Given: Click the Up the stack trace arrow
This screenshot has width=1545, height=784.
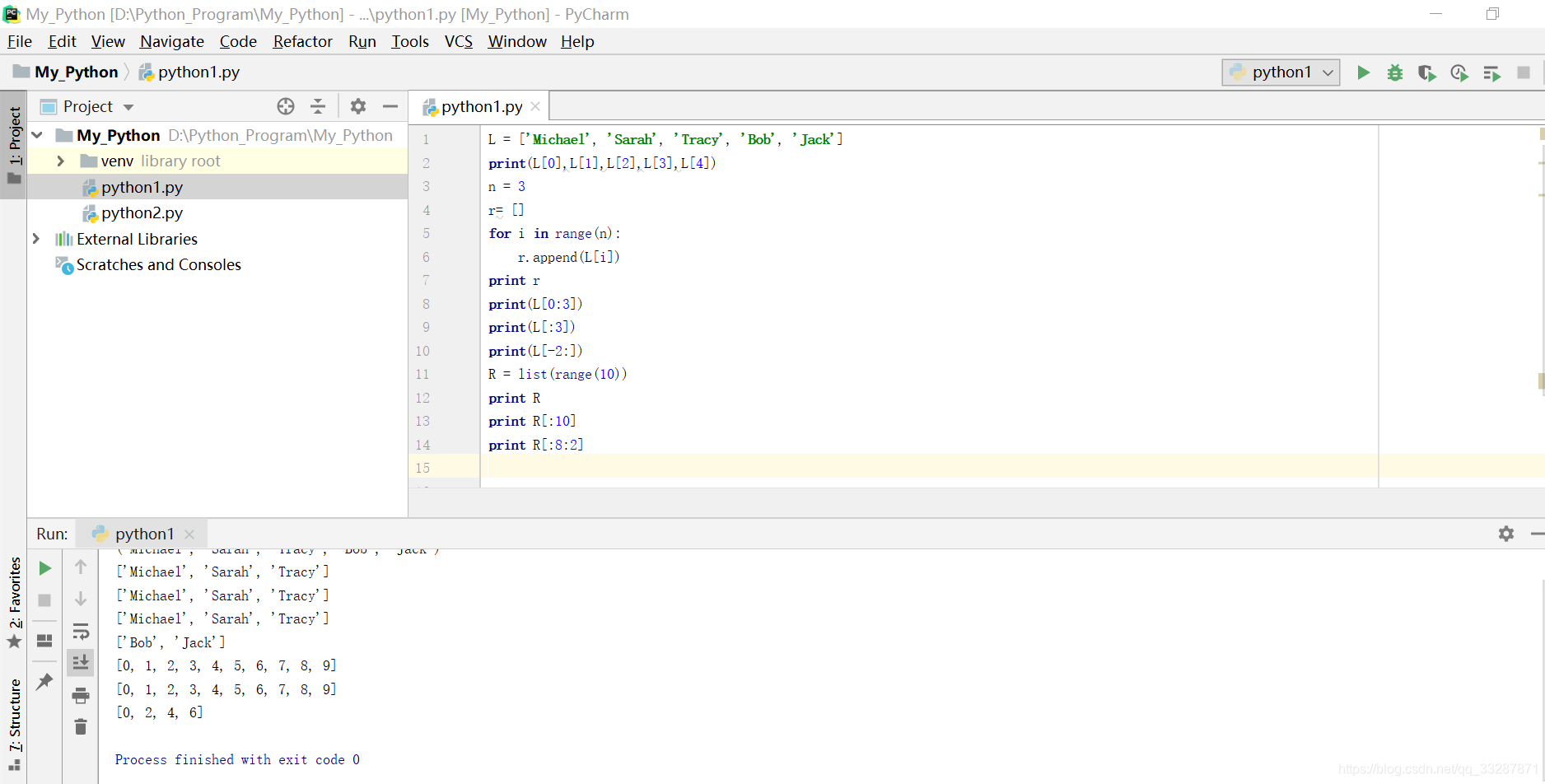Looking at the screenshot, I should (81, 567).
